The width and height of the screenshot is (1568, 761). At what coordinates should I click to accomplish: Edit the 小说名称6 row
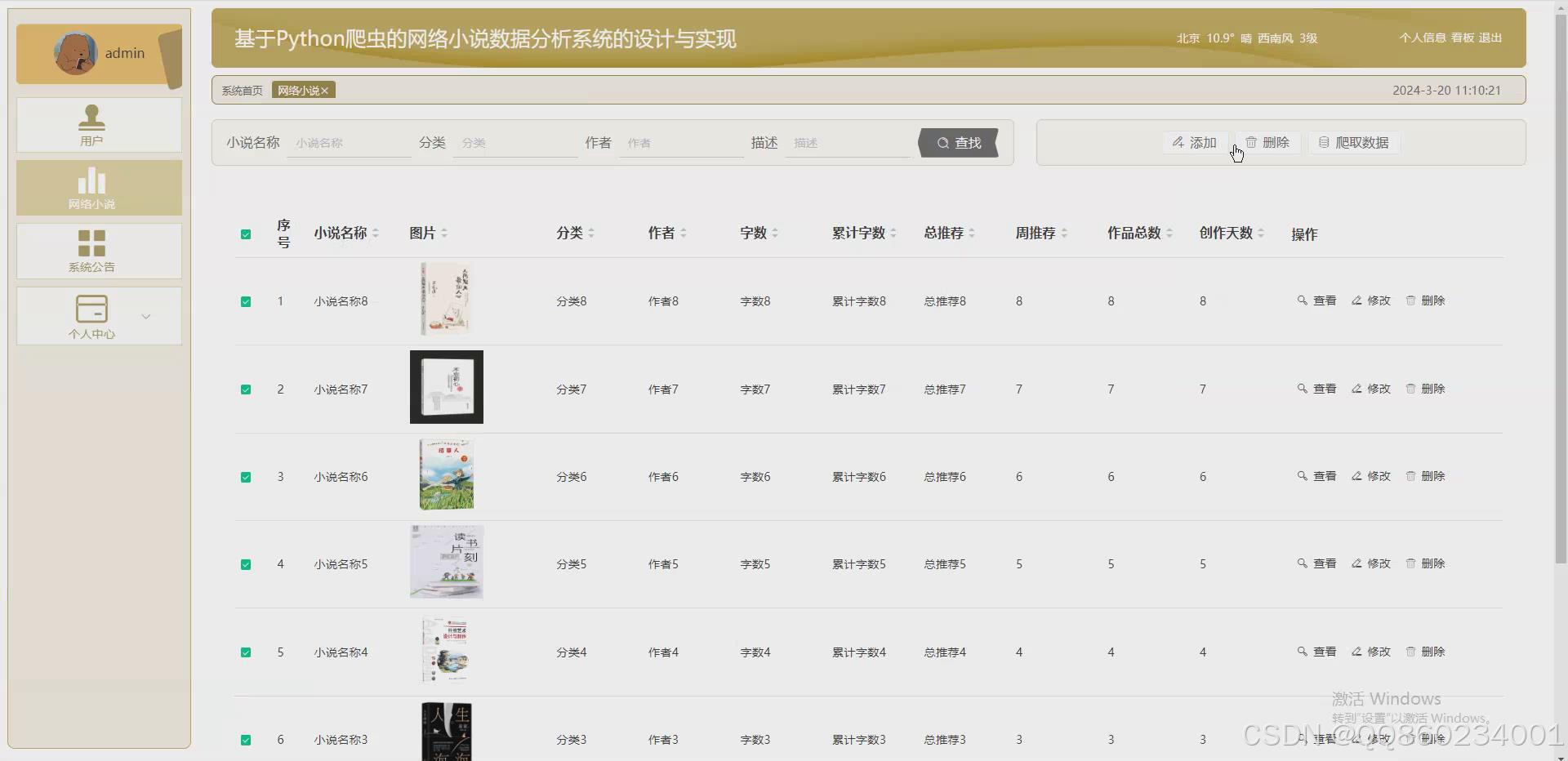click(x=1370, y=476)
